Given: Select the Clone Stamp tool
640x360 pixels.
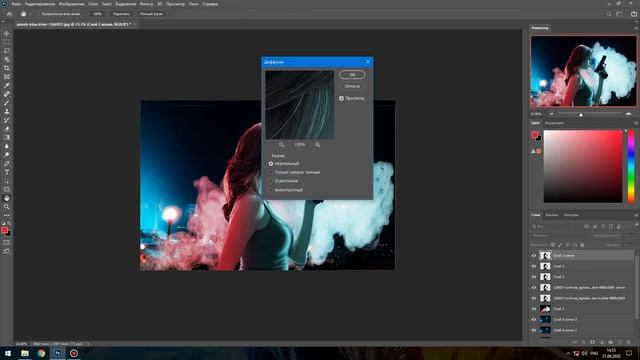Looking at the screenshot, I should (7, 111).
